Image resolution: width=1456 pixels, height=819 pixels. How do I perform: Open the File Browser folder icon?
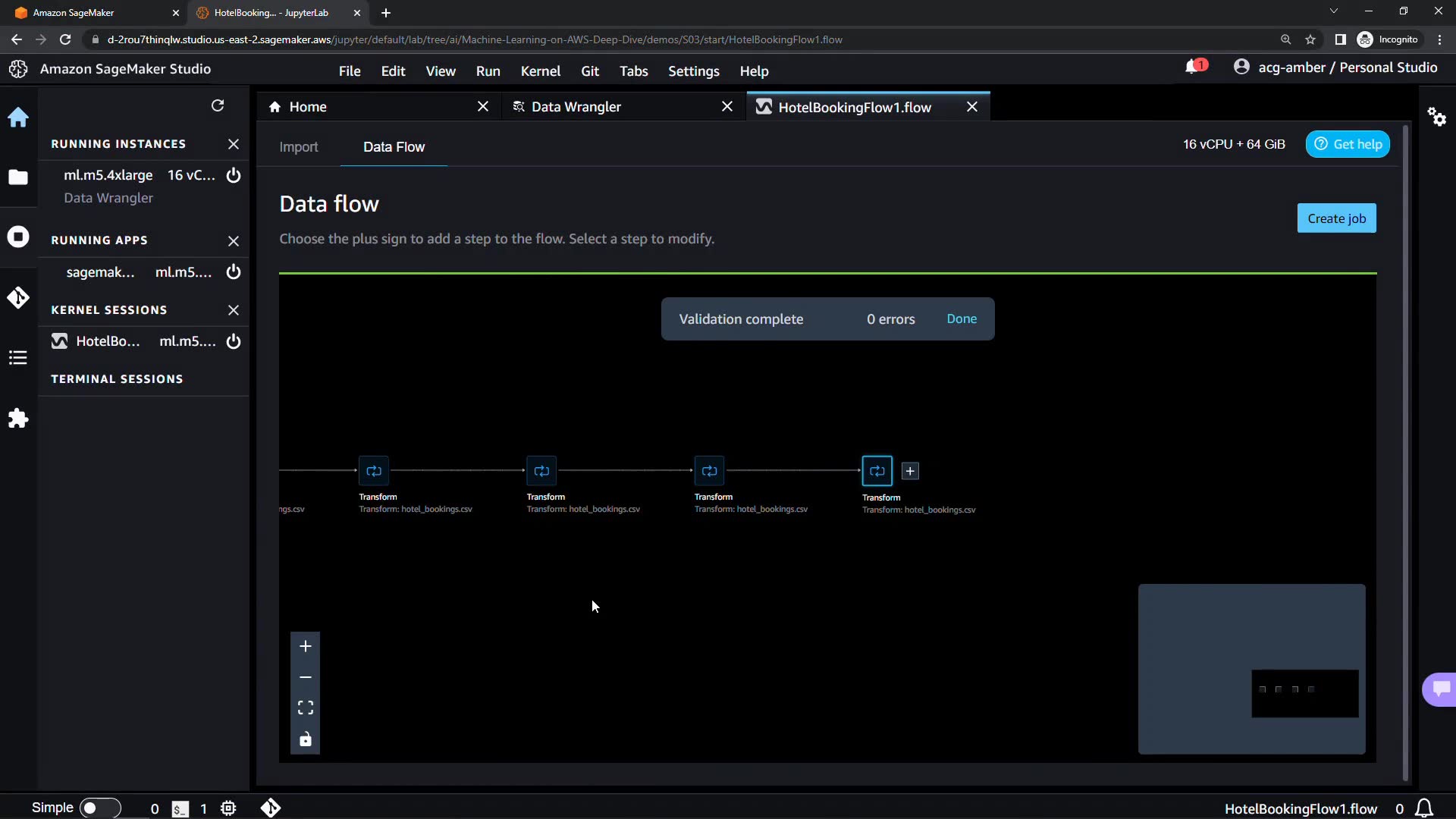[x=18, y=177]
